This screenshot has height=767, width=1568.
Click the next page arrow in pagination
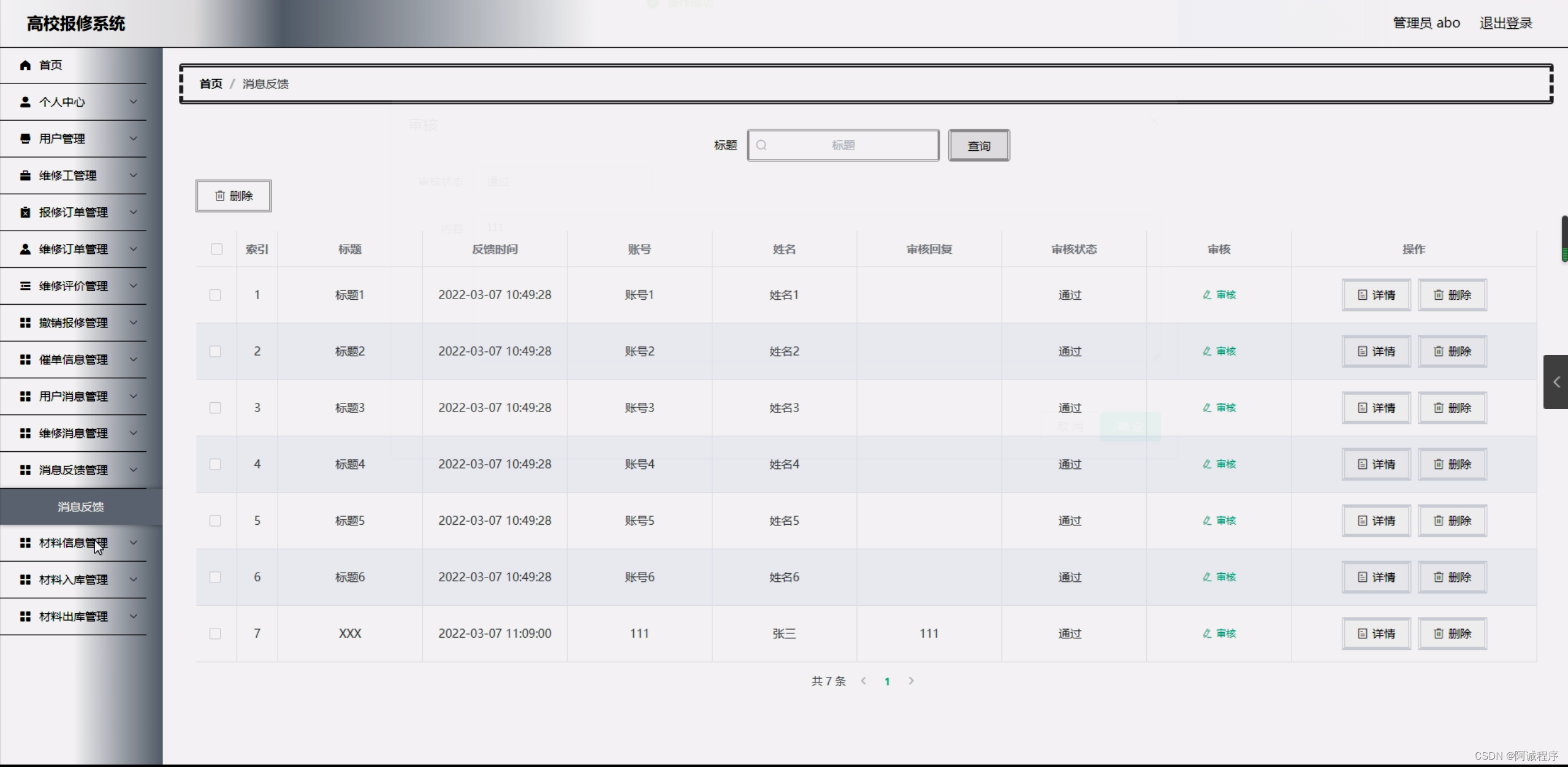(x=911, y=681)
